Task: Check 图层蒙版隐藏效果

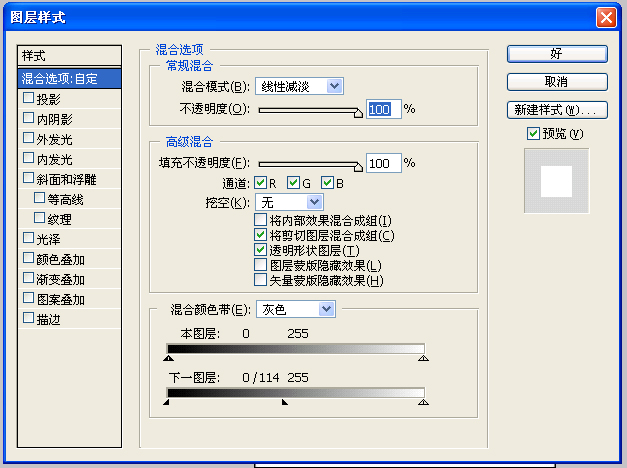Action: (260, 265)
